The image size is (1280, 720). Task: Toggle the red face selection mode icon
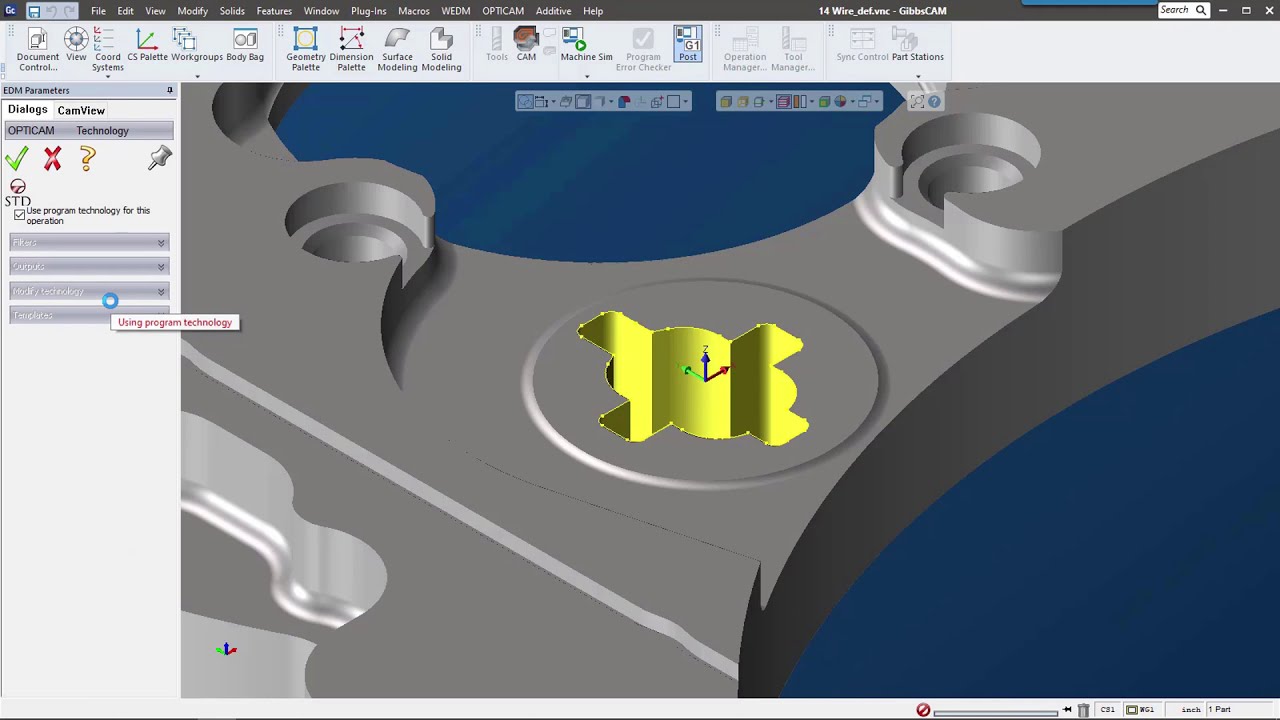pyautogui.click(x=624, y=101)
